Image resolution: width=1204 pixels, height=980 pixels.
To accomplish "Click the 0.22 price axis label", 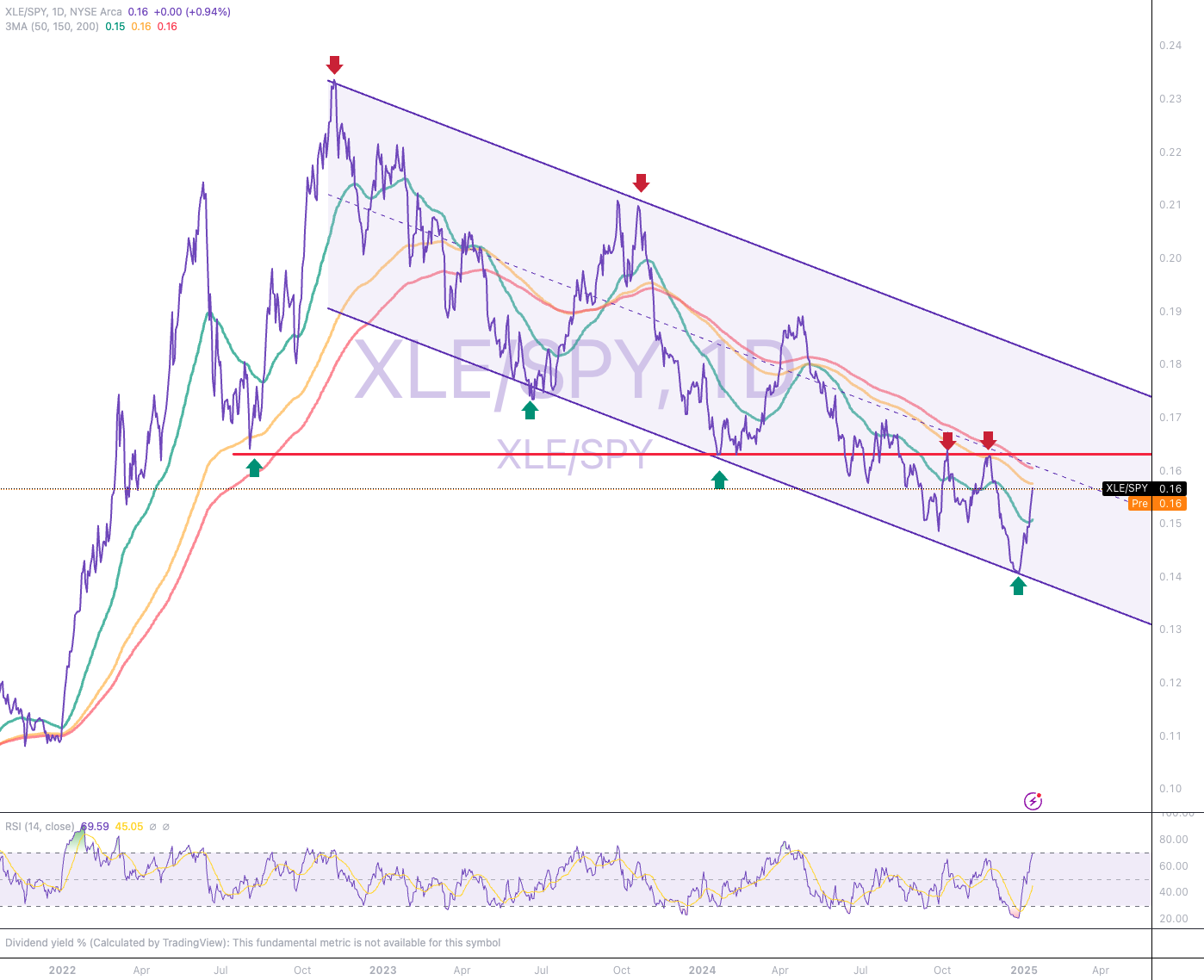I will pos(1170,152).
